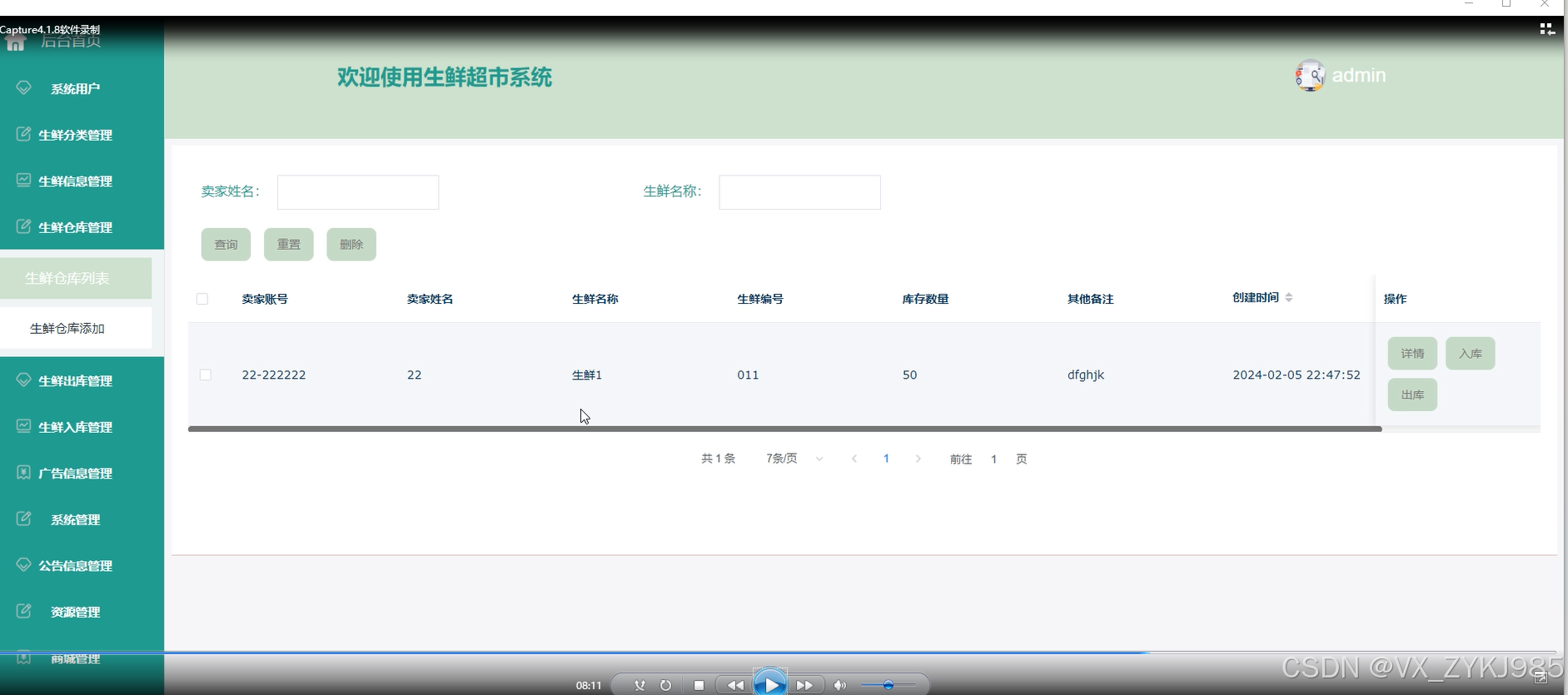Viewport: 1568px width, 695px height.
Task: Adjust the player volume slider
Action: (888, 685)
